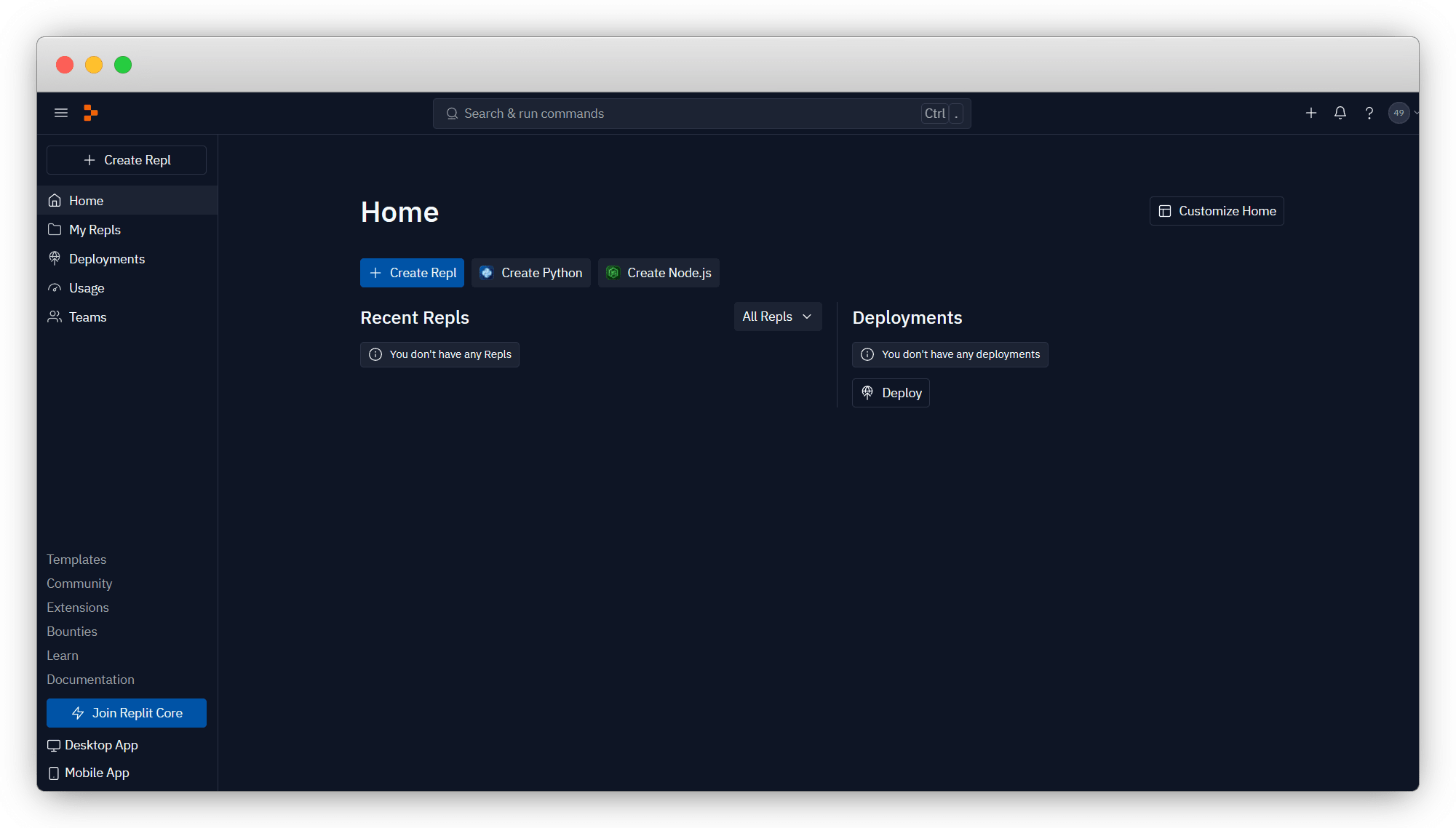This screenshot has height=828, width=1456.
Task: Open the notifications bell
Action: coord(1340,113)
